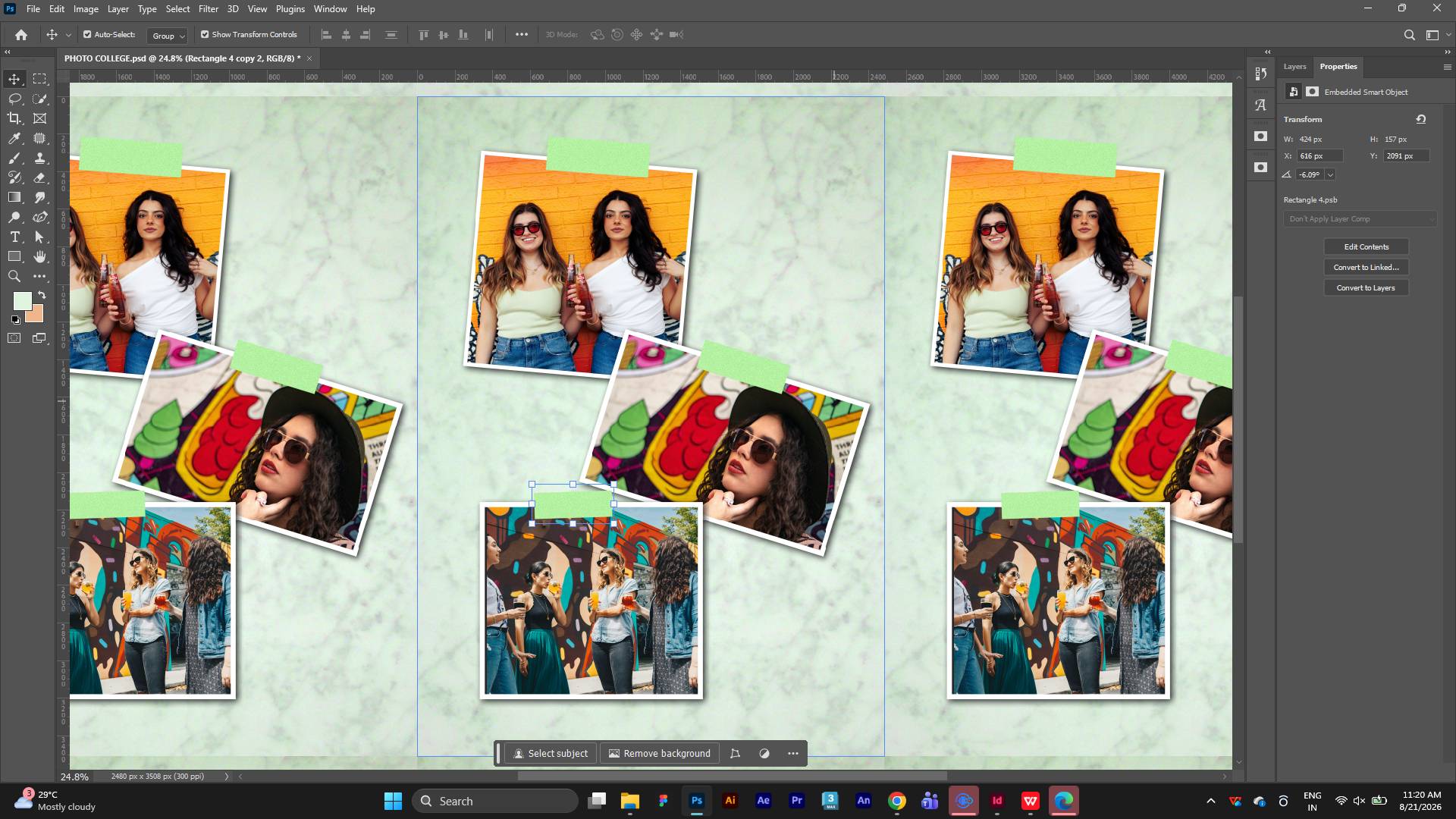This screenshot has height=819, width=1456.
Task: Pick the Eyedropper tool
Action: (14, 138)
